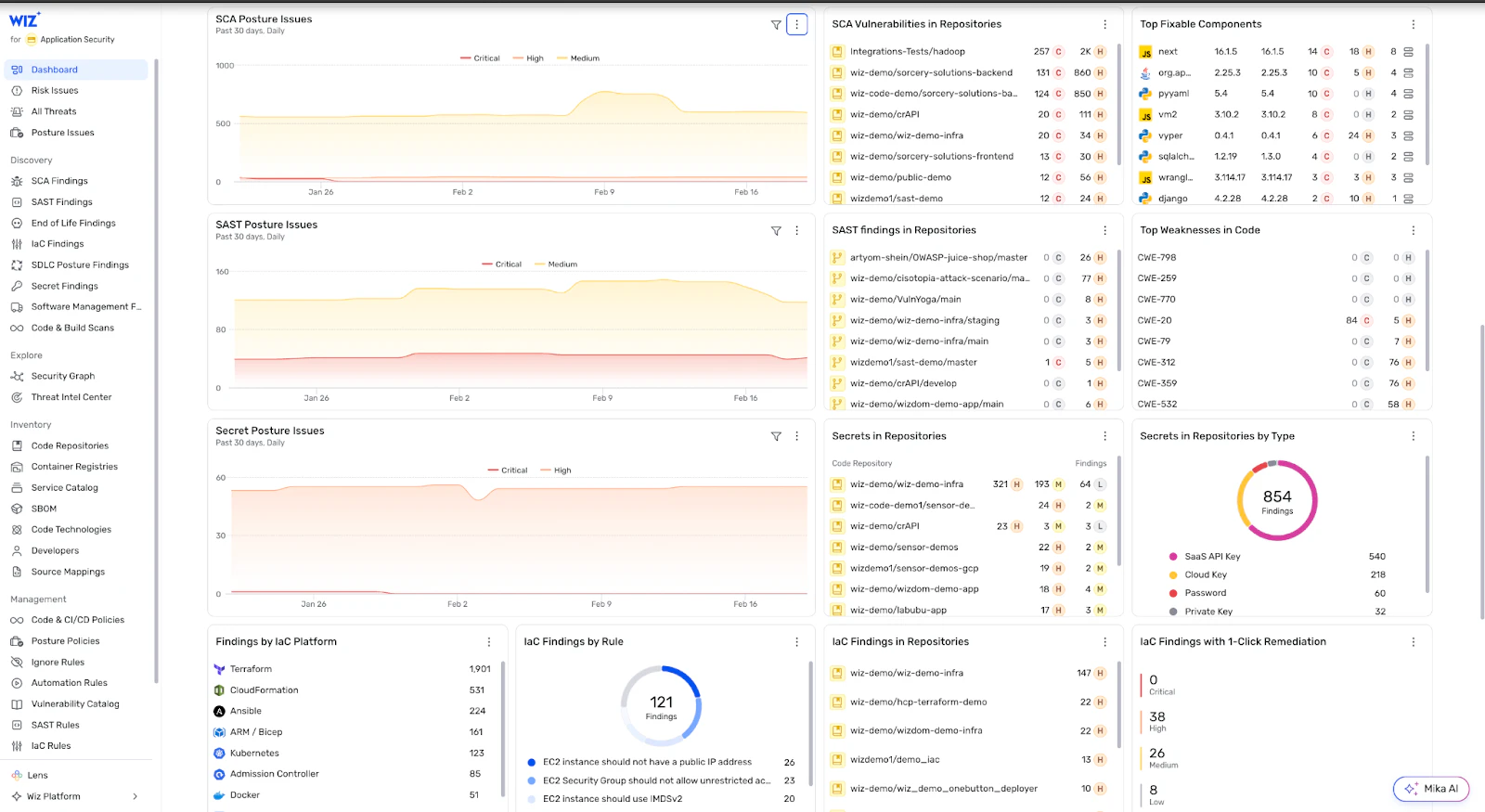The image size is (1485, 812).
Task: Click the 854 Findings donut chart
Action: click(1276, 501)
